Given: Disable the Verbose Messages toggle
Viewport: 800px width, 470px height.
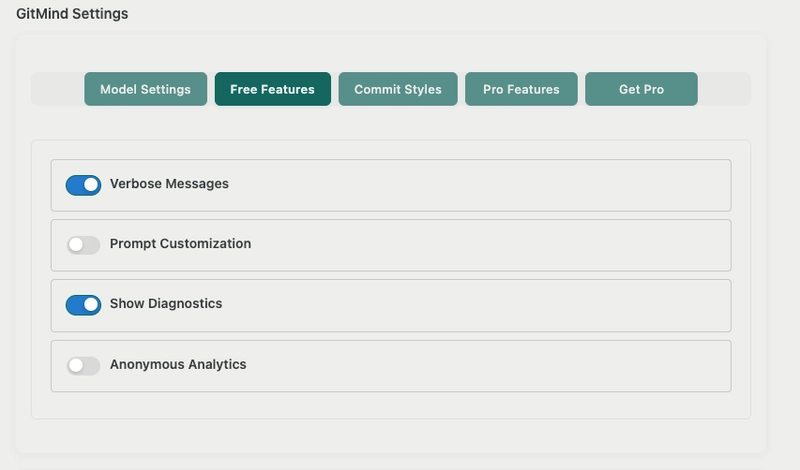Looking at the screenshot, I should pyautogui.click(x=83, y=185).
